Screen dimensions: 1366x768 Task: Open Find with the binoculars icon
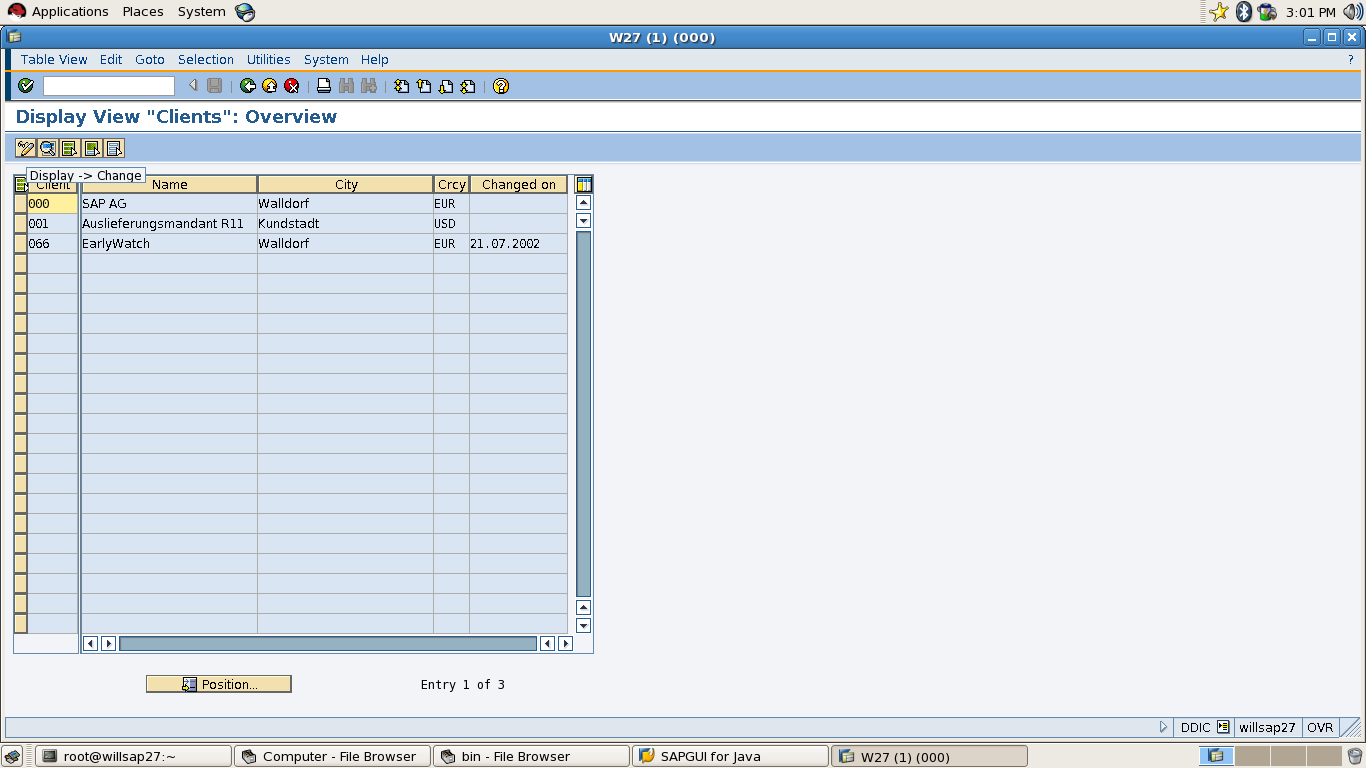click(x=346, y=86)
